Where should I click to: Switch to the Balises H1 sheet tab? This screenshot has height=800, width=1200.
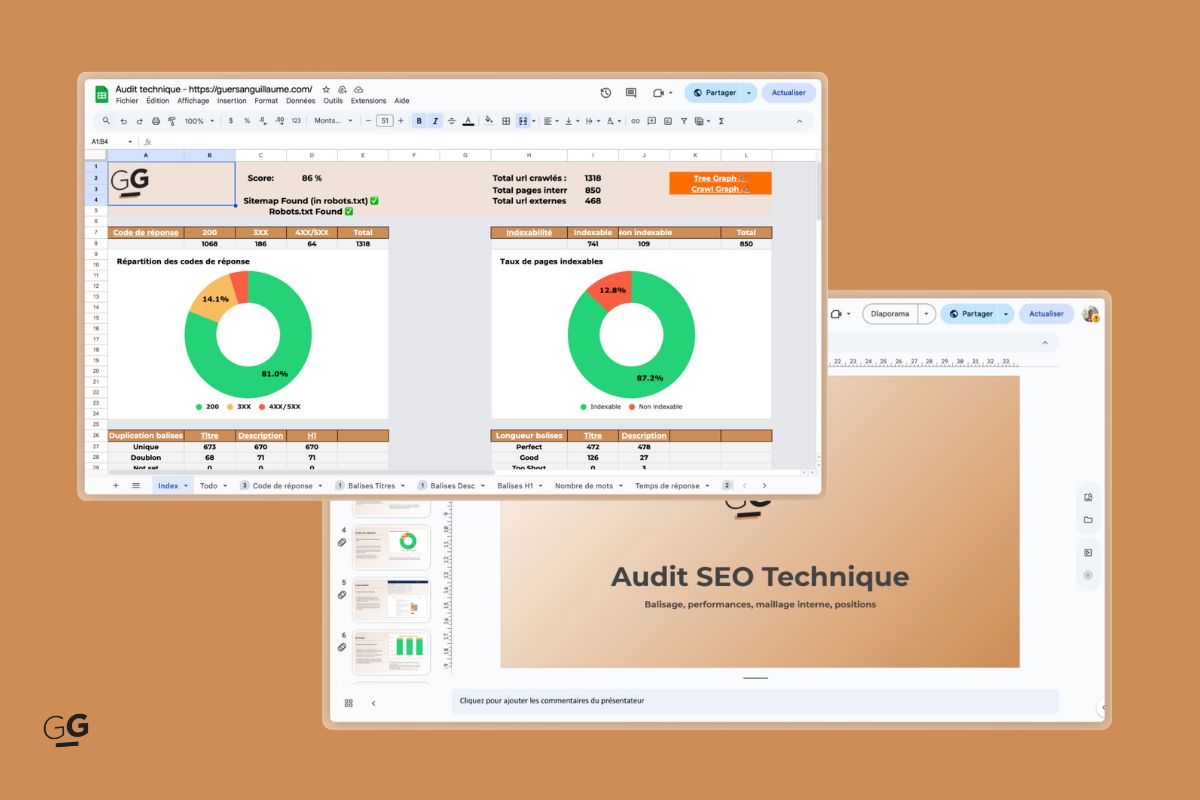(515, 484)
